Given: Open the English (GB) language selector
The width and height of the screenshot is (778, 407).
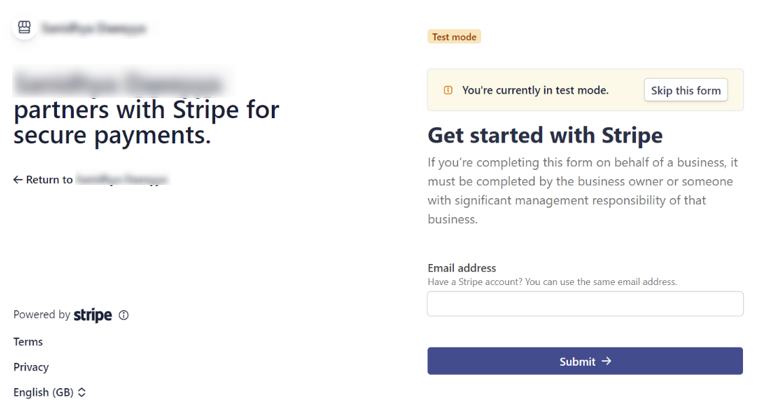Looking at the screenshot, I should 50,392.
